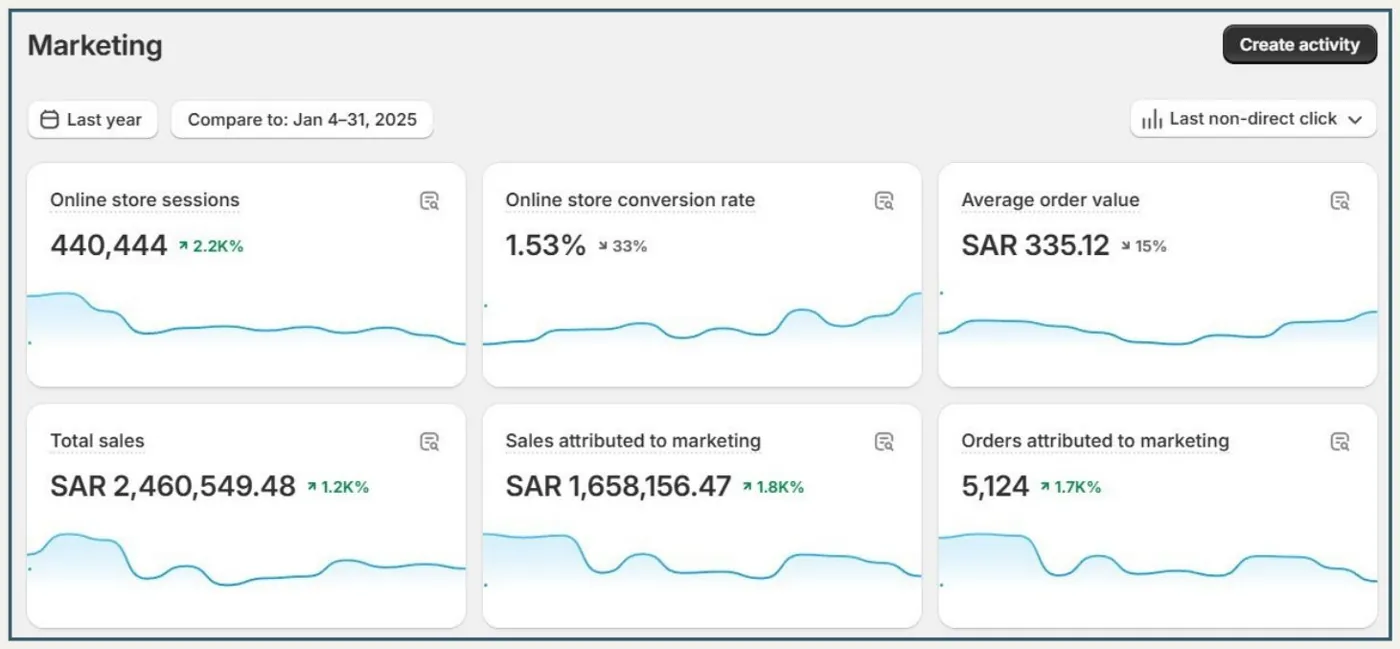
Task: Open report icon on Total sales card
Action: coord(429,442)
